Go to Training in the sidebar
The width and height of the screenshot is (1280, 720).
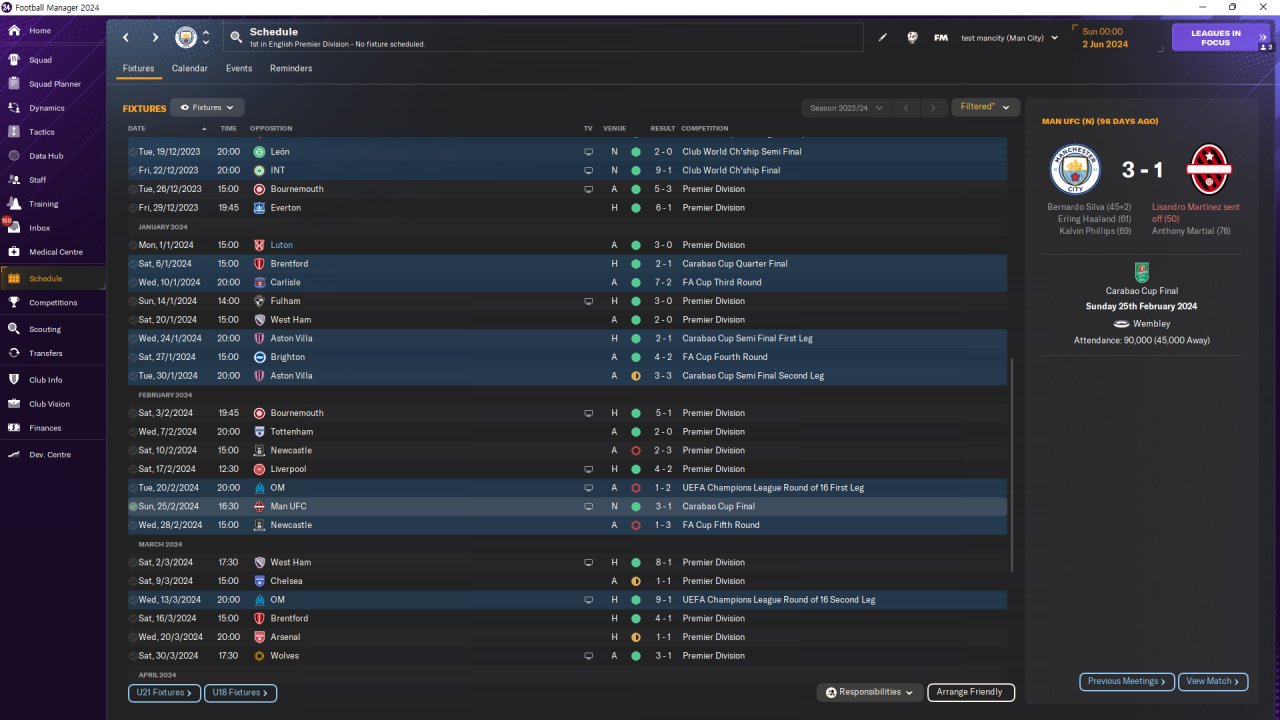[x=43, y=204]
